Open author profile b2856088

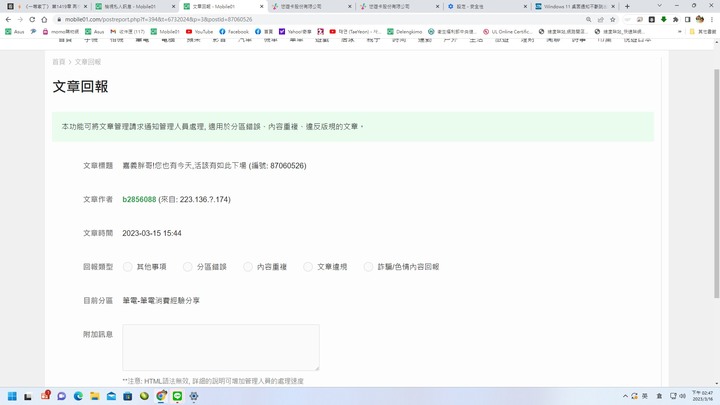139,199
